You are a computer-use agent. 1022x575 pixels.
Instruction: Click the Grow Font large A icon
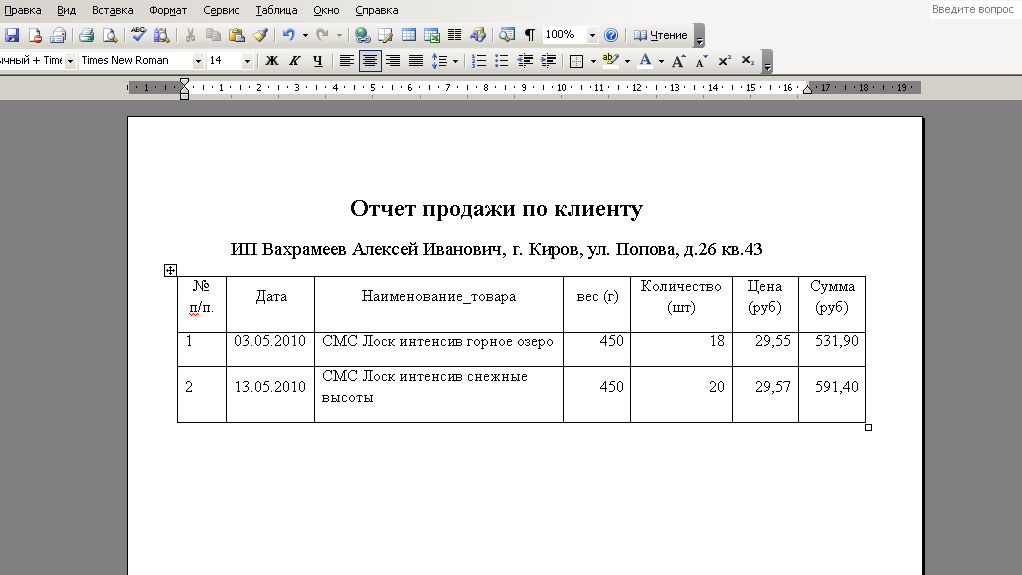(x=678, y=61)
